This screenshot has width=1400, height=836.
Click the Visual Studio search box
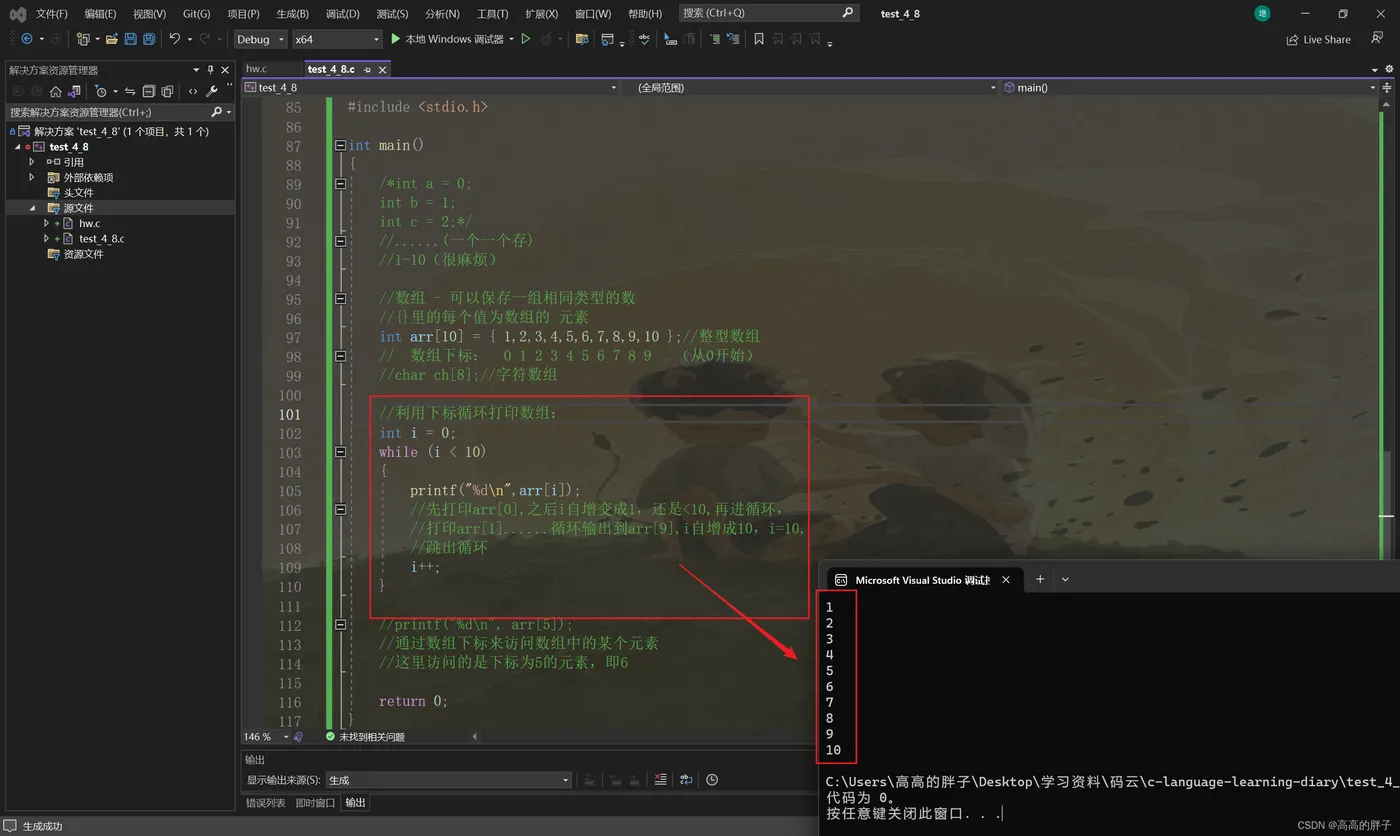(x=769, y=13)
